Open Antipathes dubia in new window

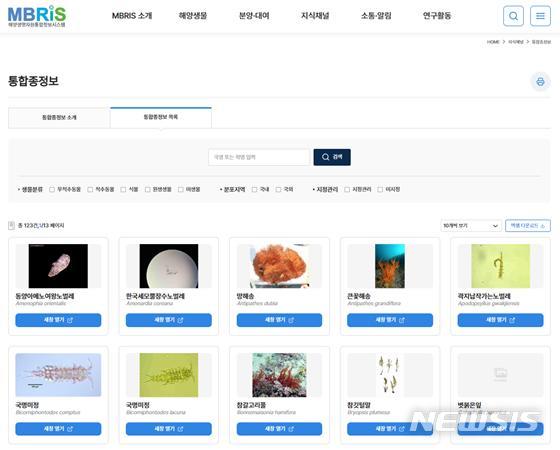click(x=279, y=320)
